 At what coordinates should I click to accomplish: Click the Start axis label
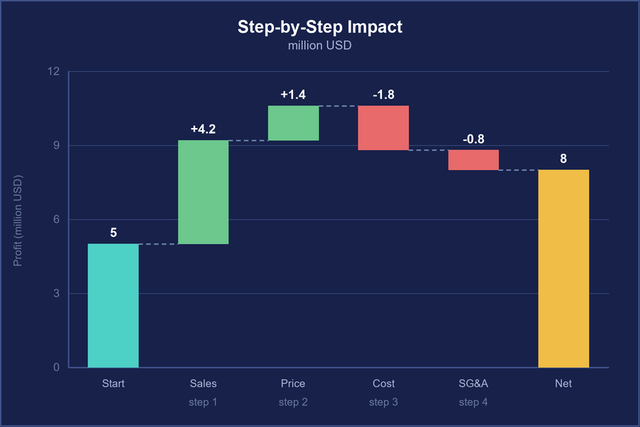(x=113, y=383)
